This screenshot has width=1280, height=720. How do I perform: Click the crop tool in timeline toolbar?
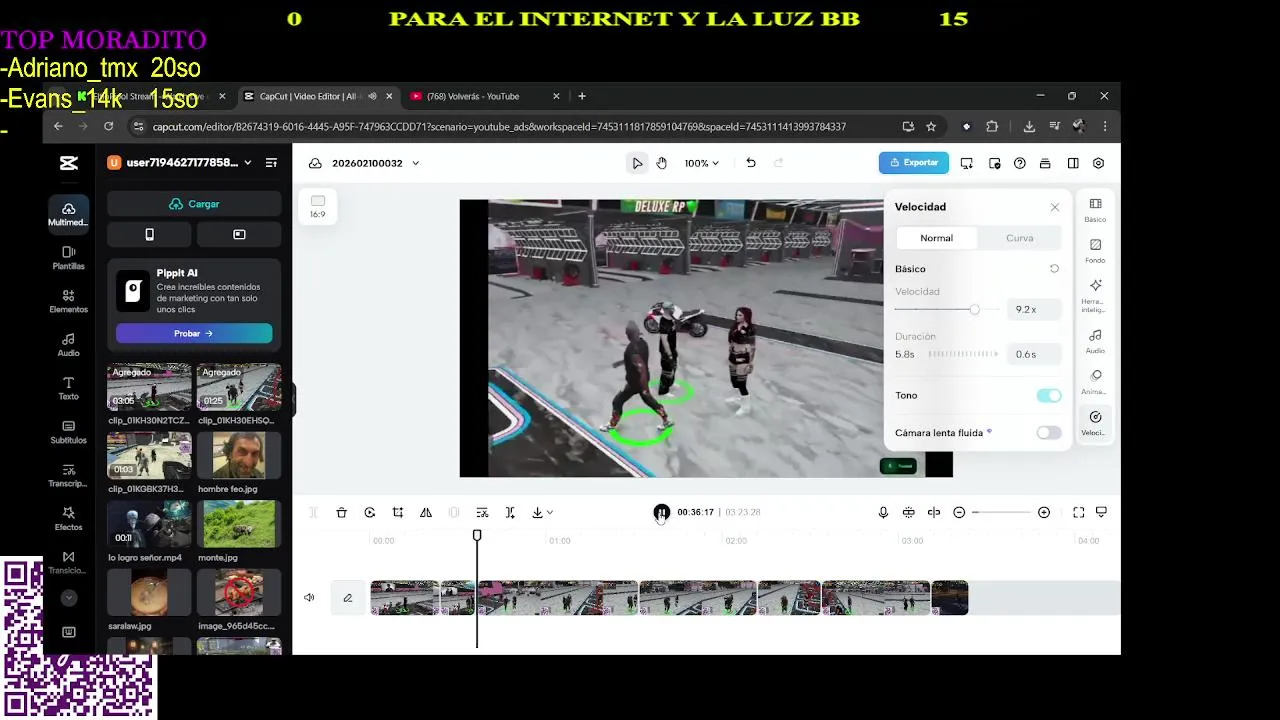398,512
